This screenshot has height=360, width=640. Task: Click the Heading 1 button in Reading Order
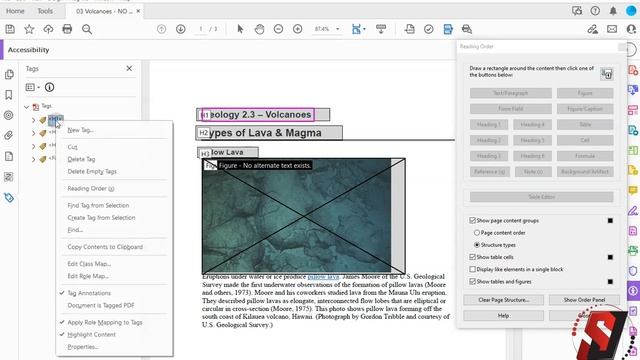(x=489, y=124)
